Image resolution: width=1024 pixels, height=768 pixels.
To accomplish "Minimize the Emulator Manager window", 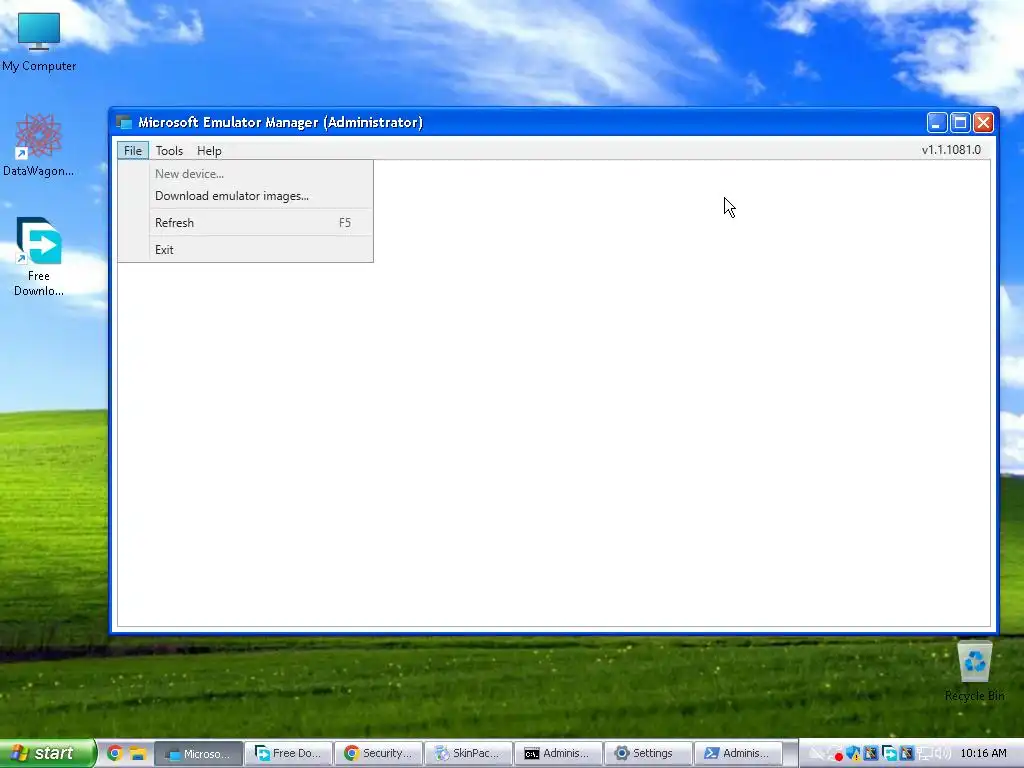I will pyautogui.click(x=936, y=122).
